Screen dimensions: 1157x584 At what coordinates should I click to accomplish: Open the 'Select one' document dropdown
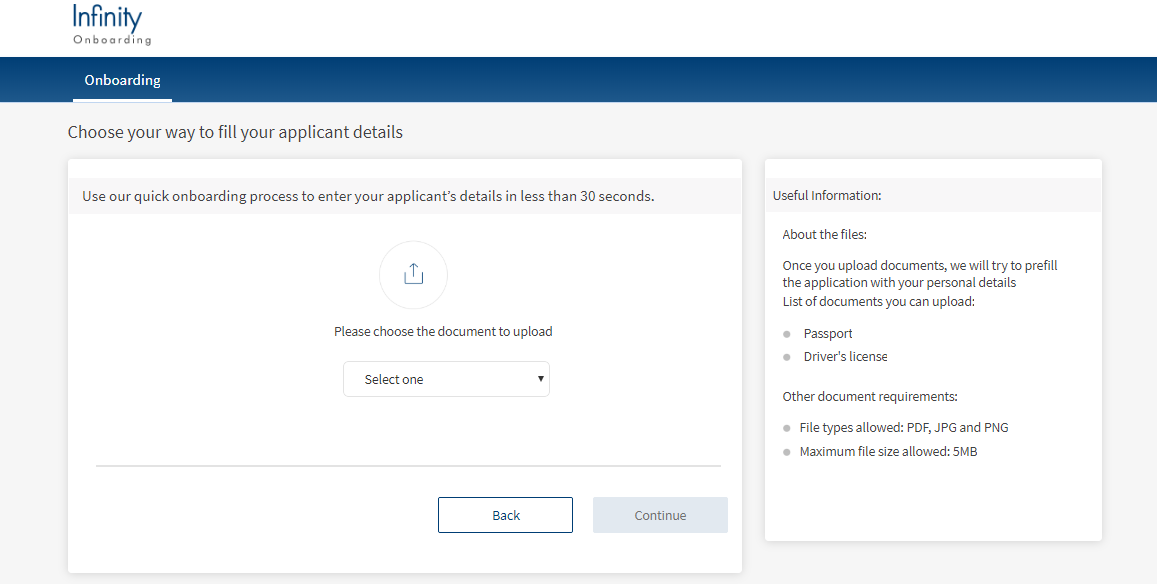click(x=446, y=379)
